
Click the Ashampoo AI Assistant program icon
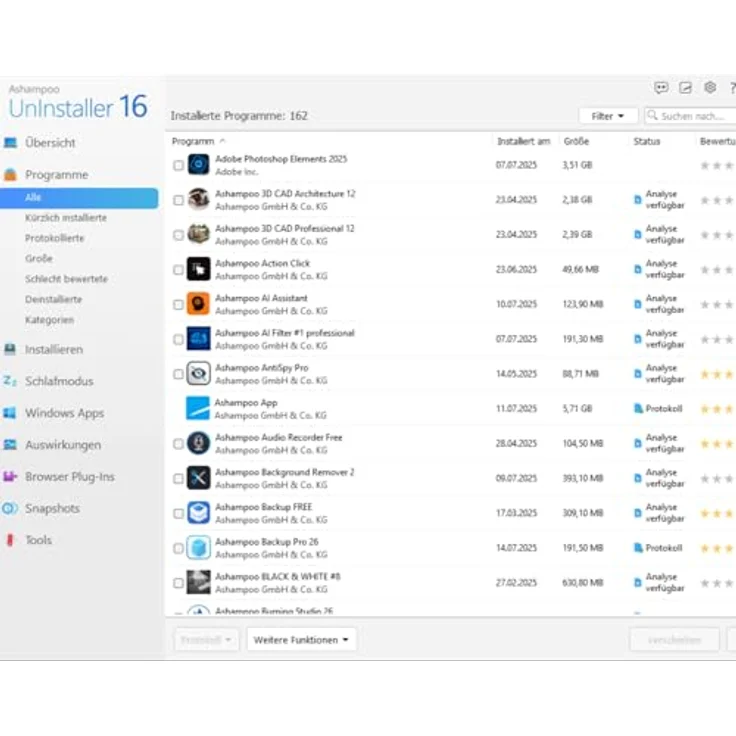(x=199, y=304)
